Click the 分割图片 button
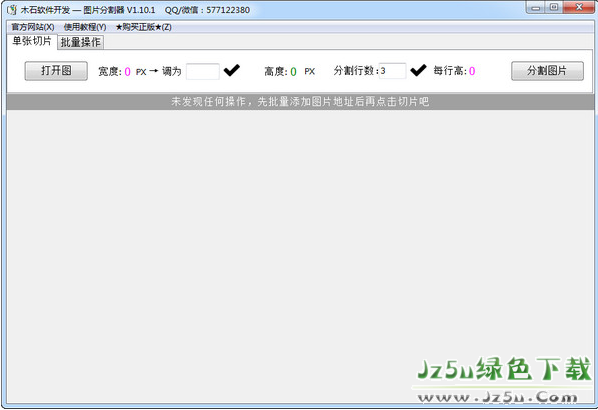Screen dimensions: 598x410 [547, 71]
